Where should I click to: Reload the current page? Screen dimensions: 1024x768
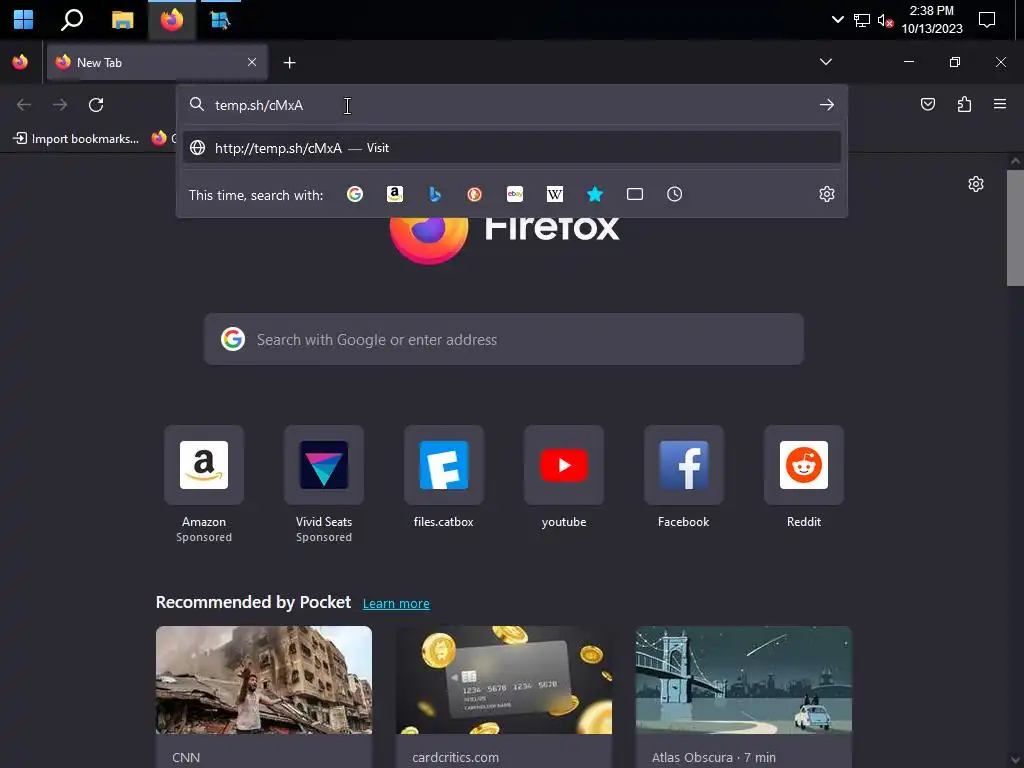[x=96, y=104]
